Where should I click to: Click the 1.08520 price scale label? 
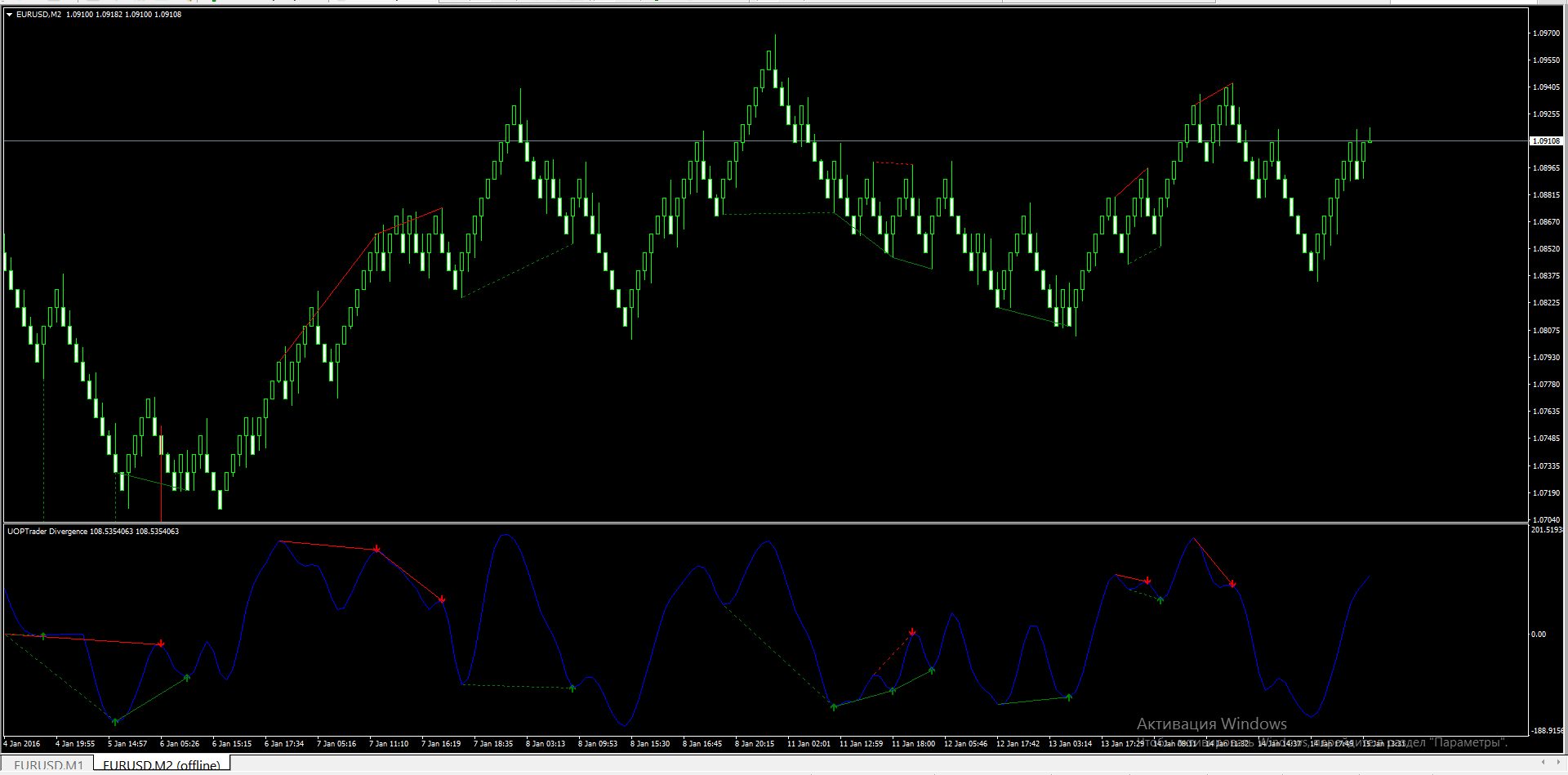tap(1546, 249)
